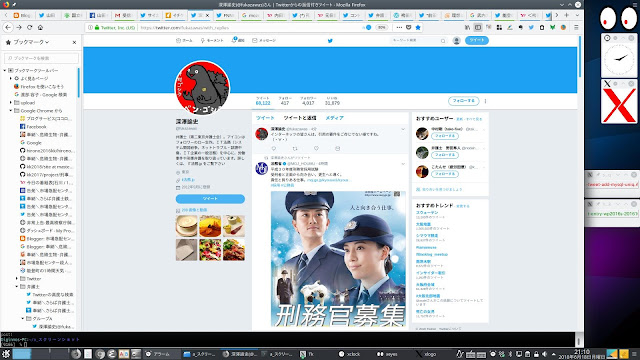Switch to the Media tab
Image resolution: width=640 pixels, height=360 pixels.
pos(334,118)
